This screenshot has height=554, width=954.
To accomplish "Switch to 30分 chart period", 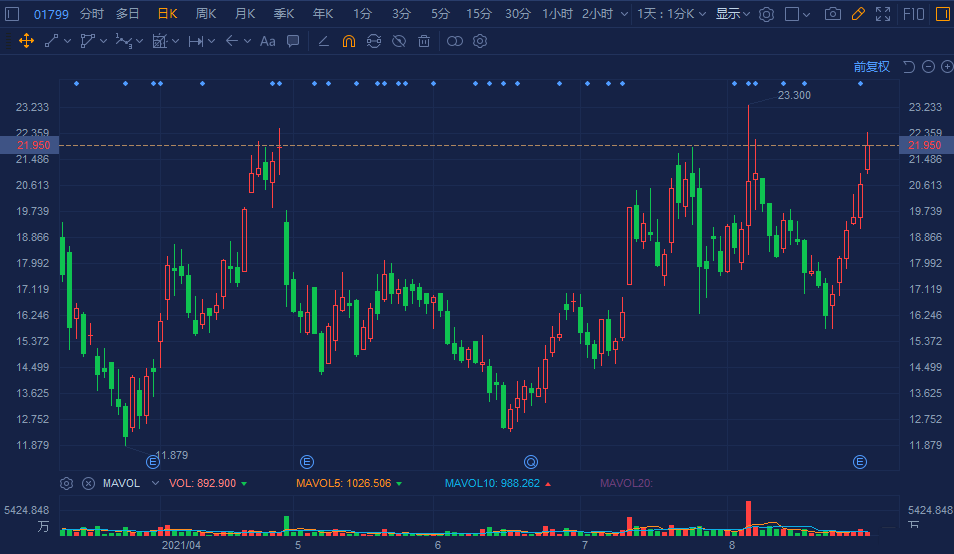I will pos(518,14).
